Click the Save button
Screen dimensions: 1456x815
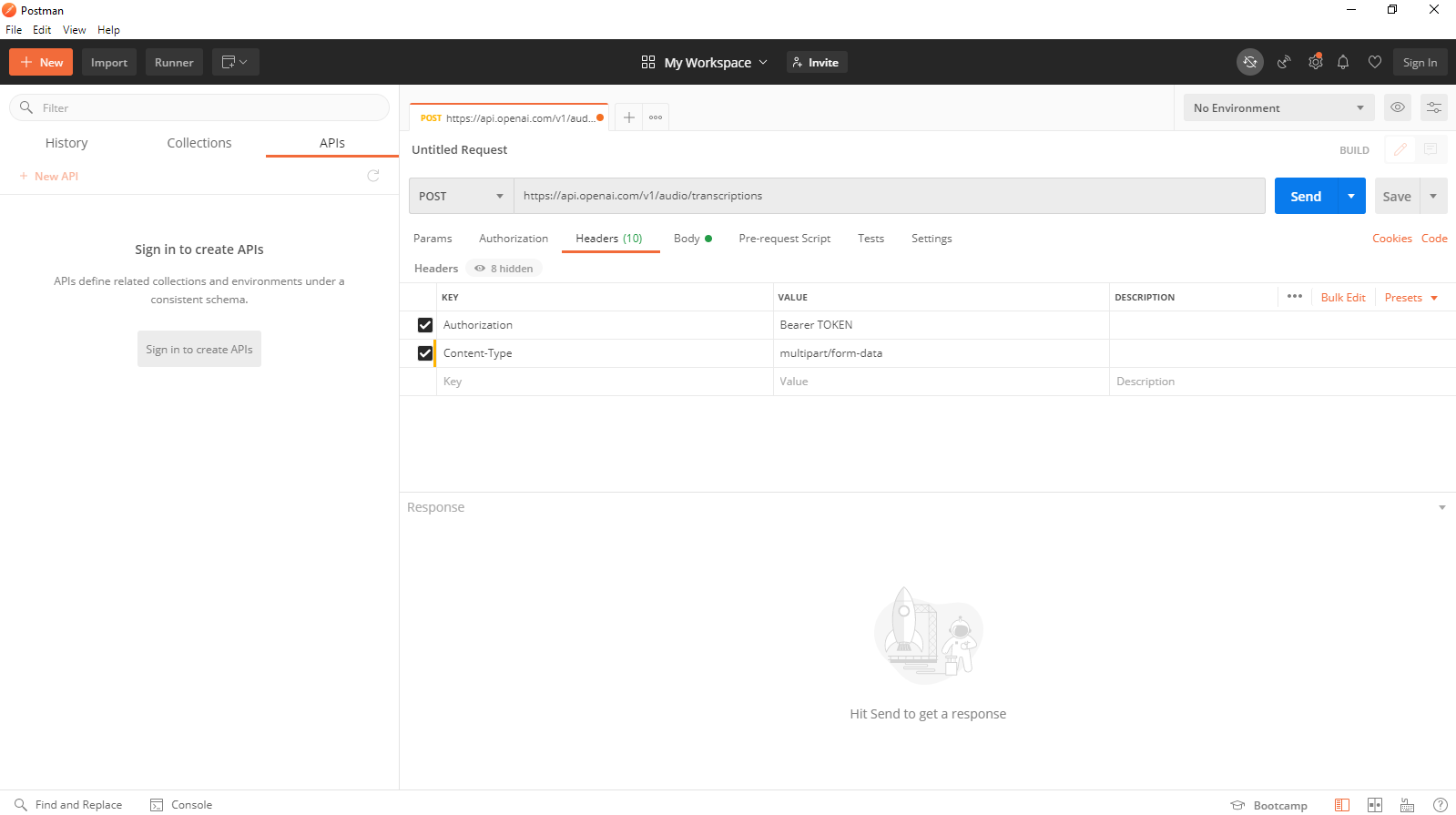pos(1397,196)
